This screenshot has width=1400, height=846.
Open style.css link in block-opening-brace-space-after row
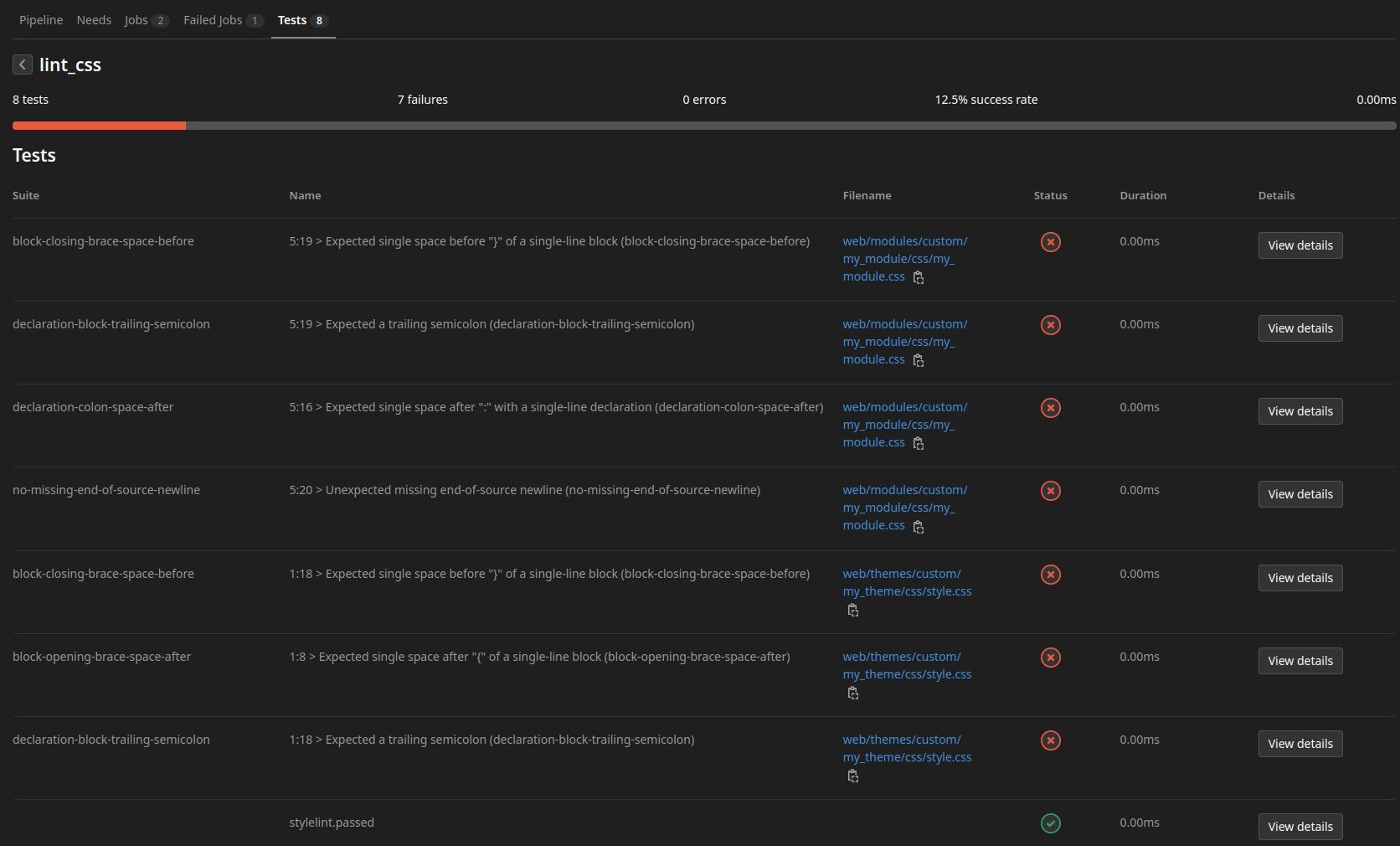(x=907, y=666)
